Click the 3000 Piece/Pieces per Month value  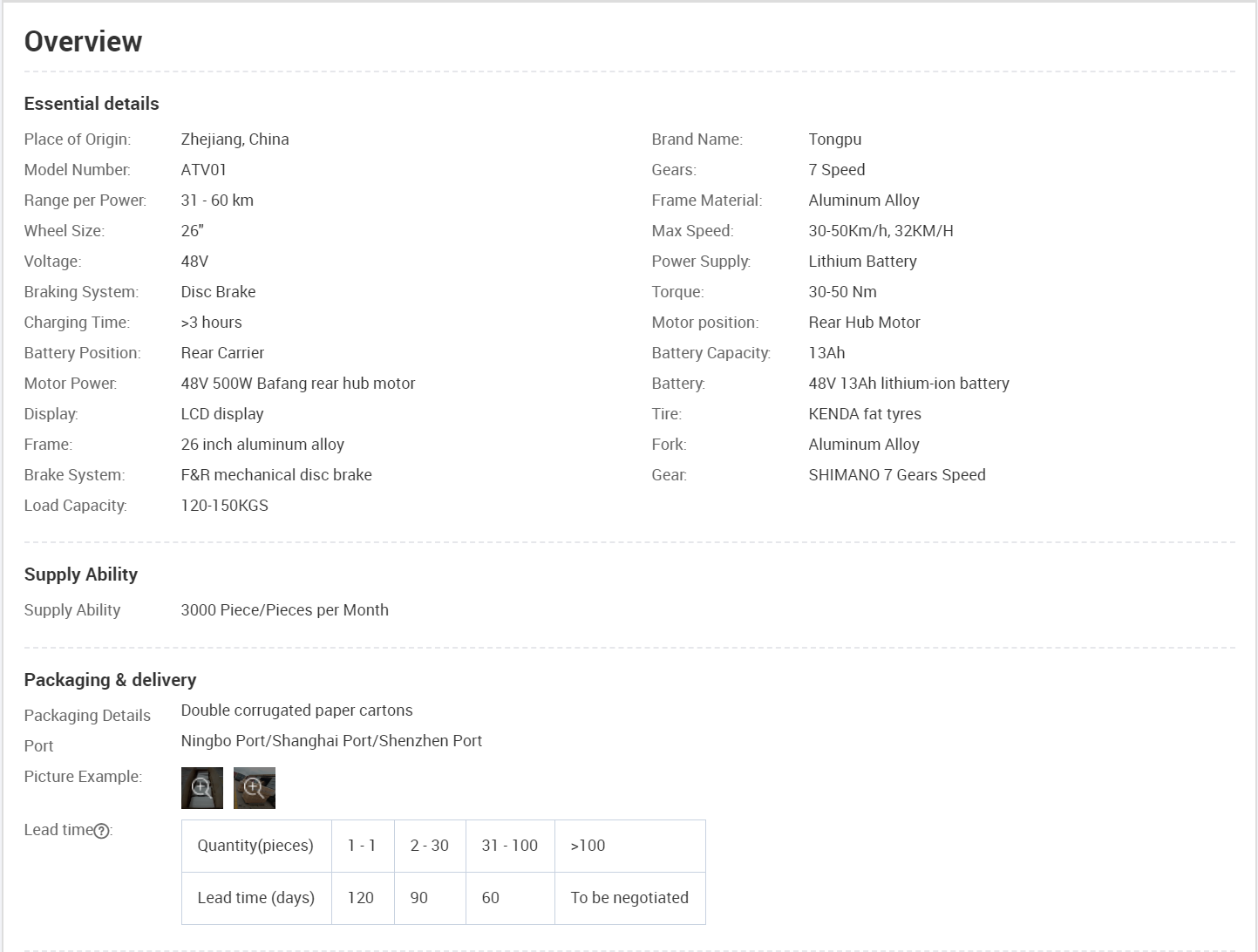[x=284, y=610]
